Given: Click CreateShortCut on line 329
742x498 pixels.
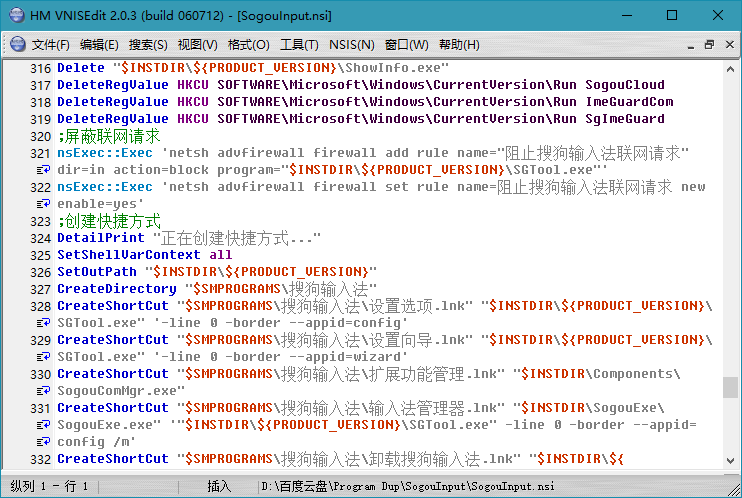Looking at the screenshot, I should [x=113, y=340].
